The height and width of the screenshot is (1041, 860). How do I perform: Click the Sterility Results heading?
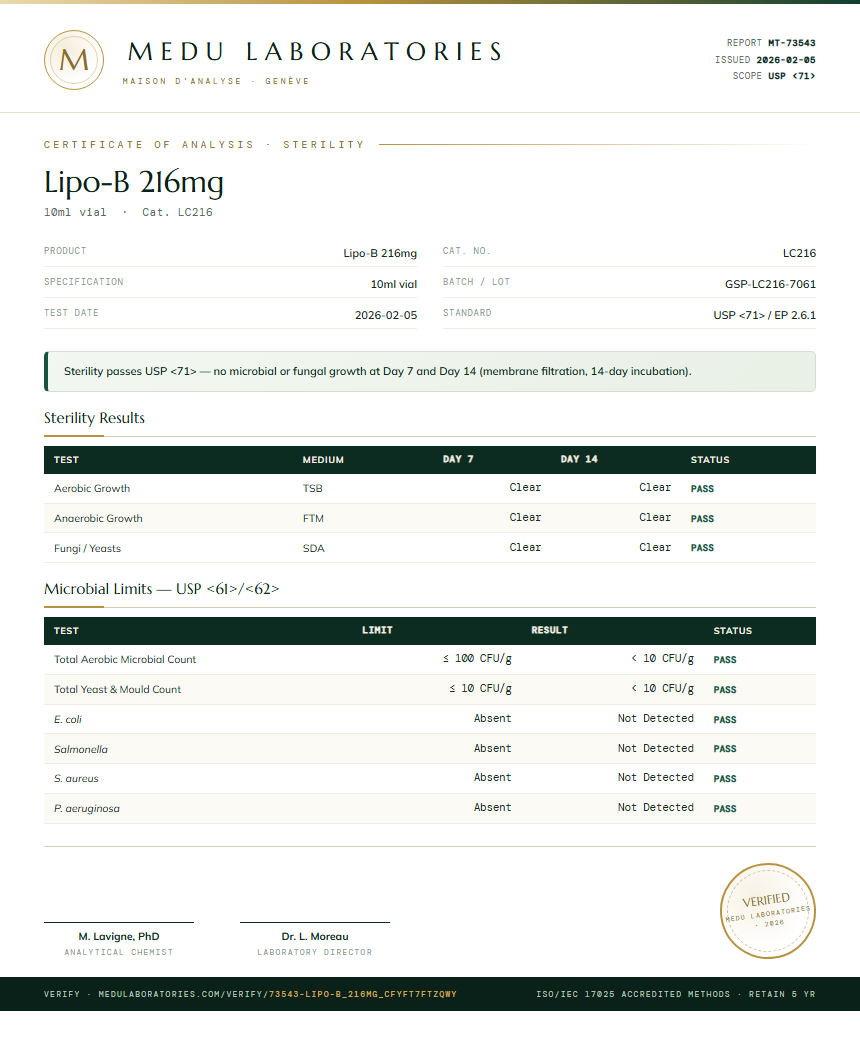(x=94, y=418)
